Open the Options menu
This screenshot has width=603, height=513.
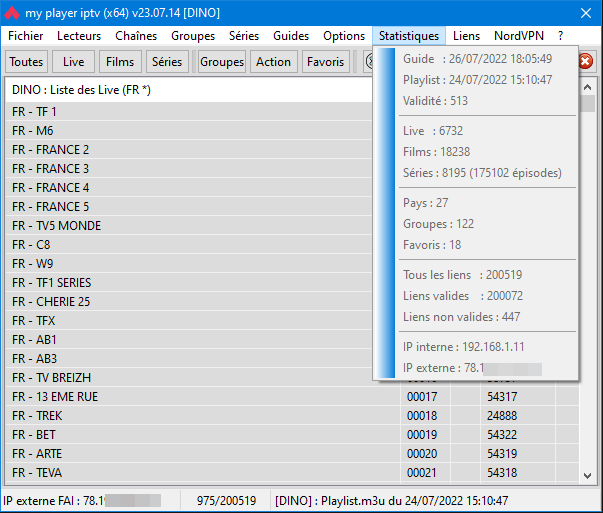tap(344, 36)
